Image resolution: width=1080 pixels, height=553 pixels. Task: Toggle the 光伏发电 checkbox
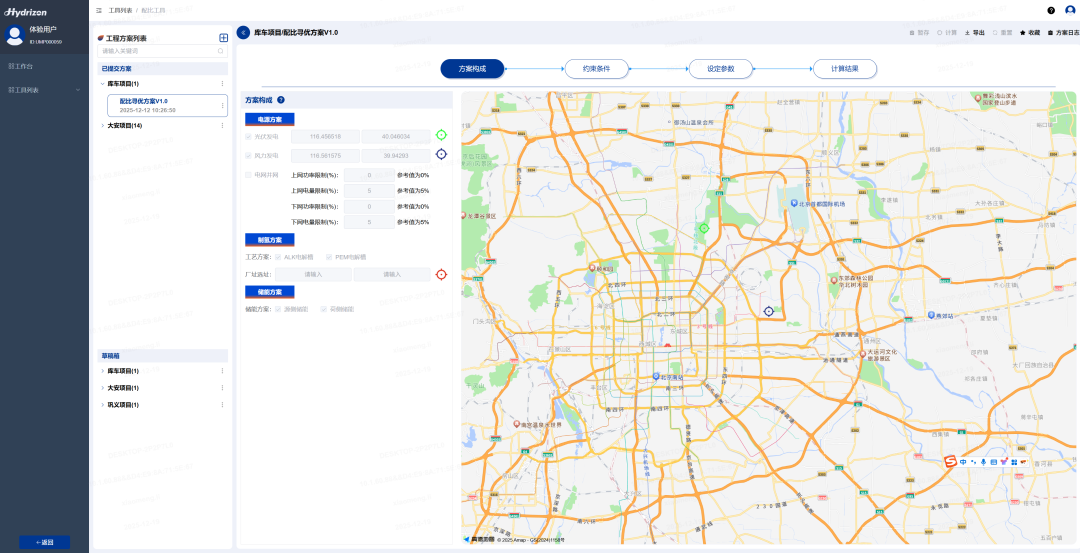pos(249,136)
